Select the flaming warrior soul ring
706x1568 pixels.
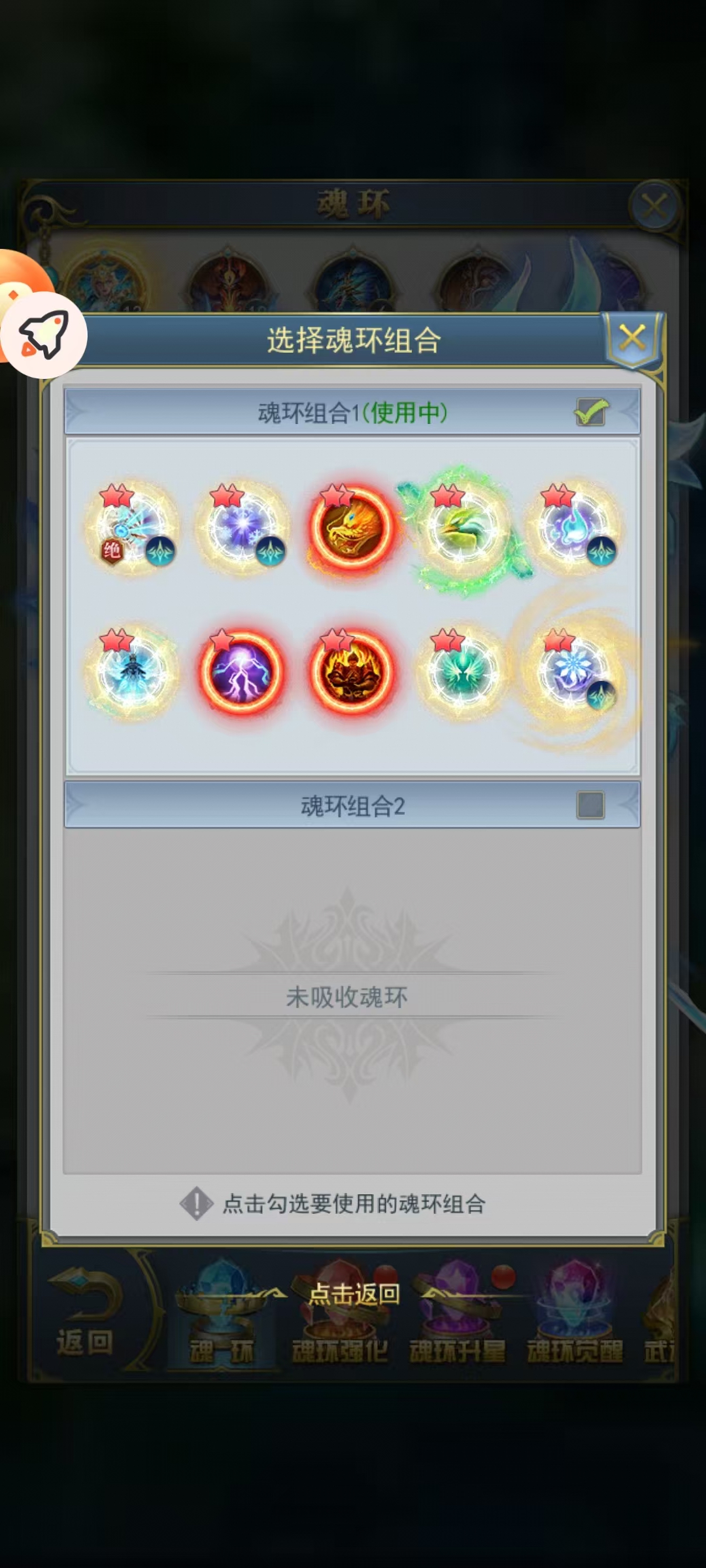point(353,672)
